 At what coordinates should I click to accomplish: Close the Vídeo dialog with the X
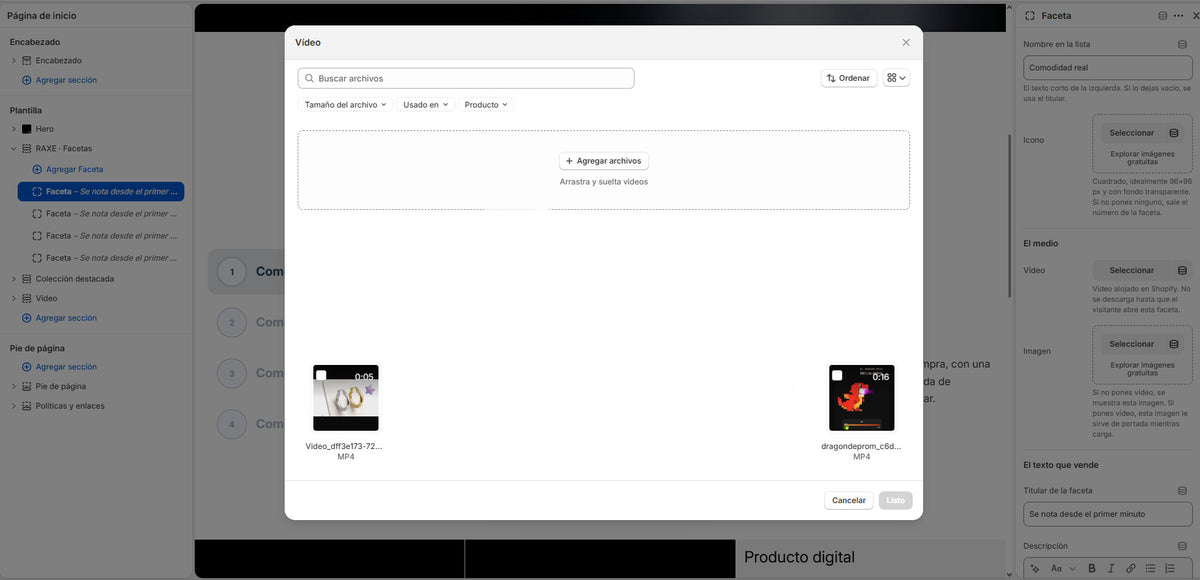[x=906, y=42]
